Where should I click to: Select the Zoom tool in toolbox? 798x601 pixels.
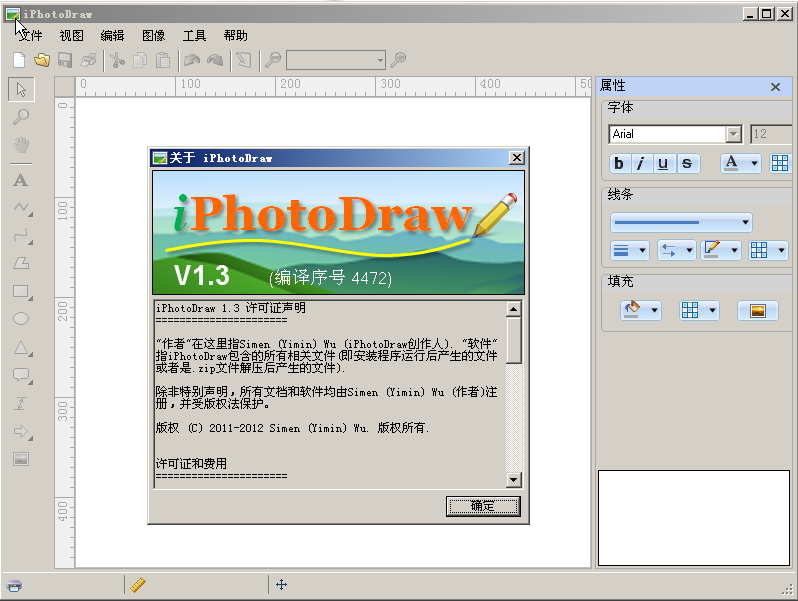tap(21, 117)
